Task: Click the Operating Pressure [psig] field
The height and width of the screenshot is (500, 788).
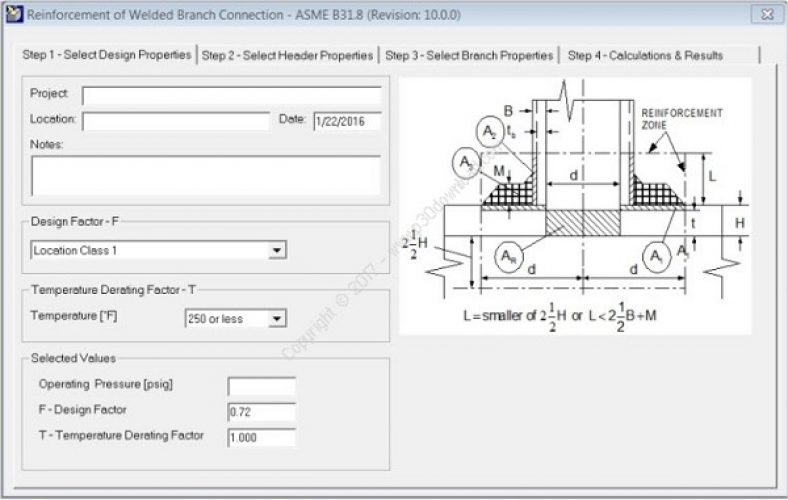Action: pyautogui.click(x=261, y=386)
